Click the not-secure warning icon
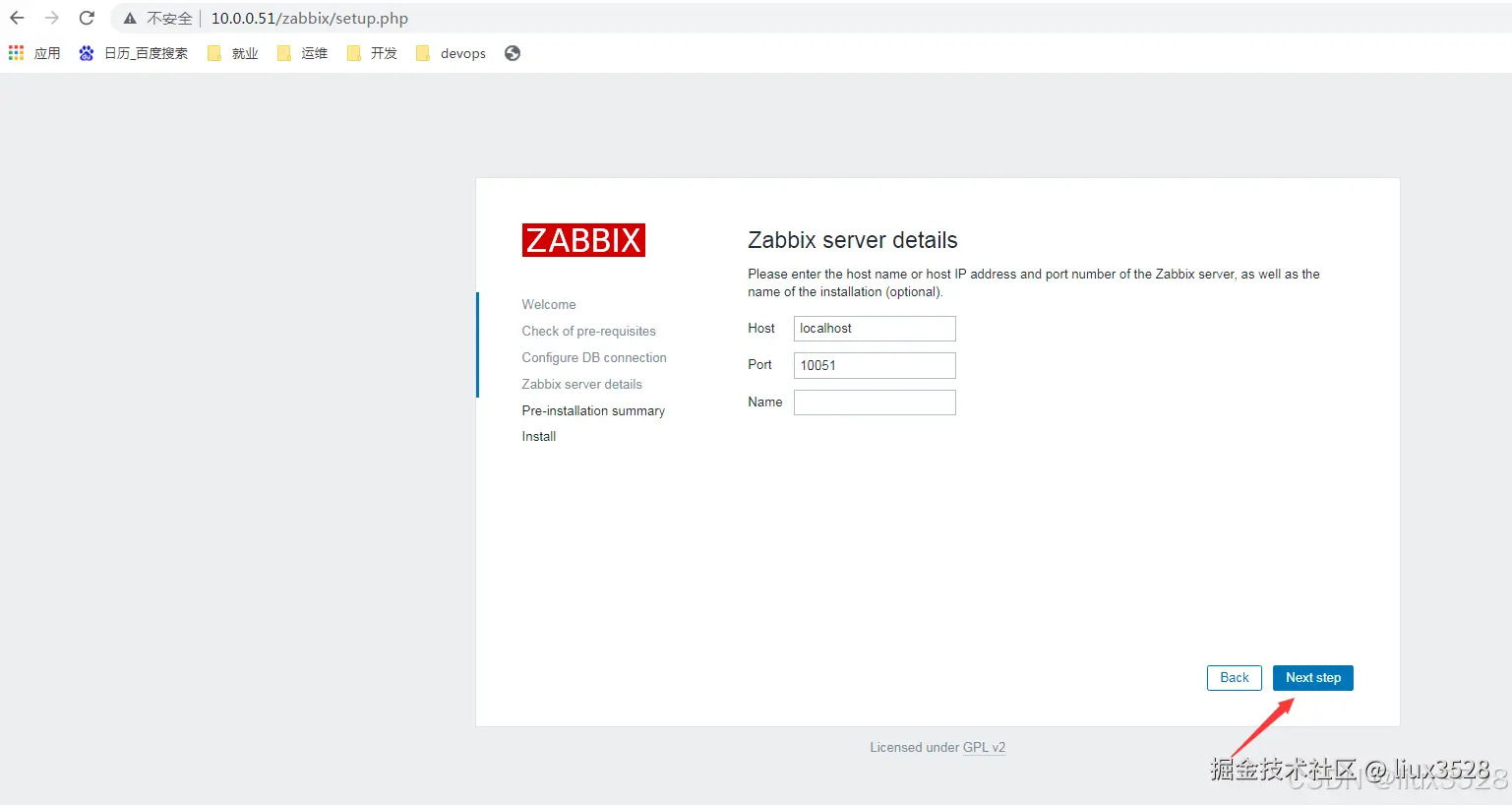1512x805 pixels. tap(130, 19)
